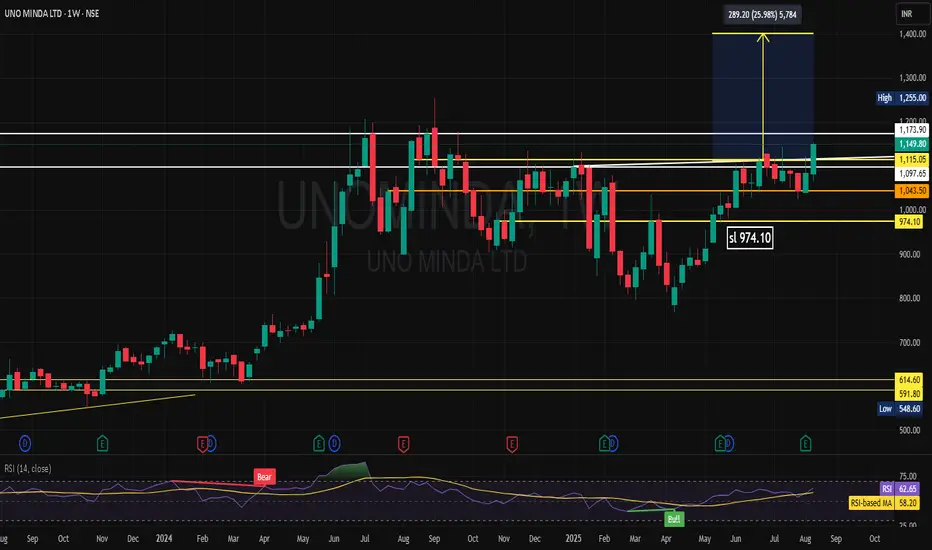Select the green Bull divergence label

point(674,519)
